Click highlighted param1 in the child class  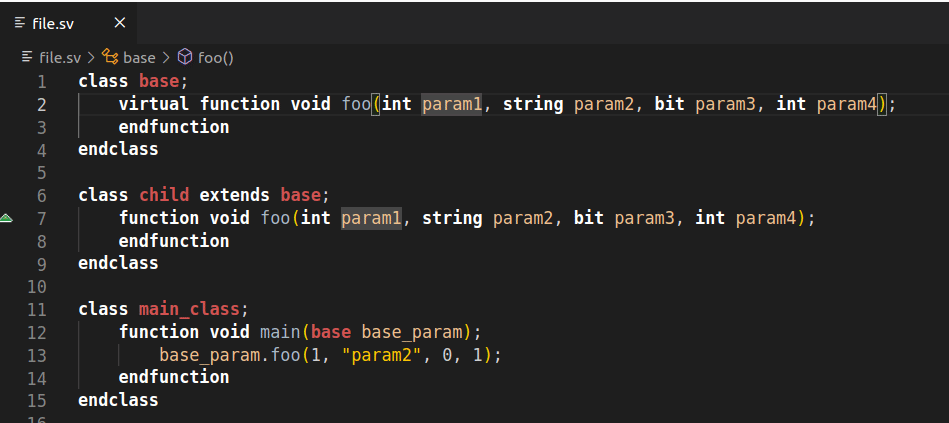371,218
